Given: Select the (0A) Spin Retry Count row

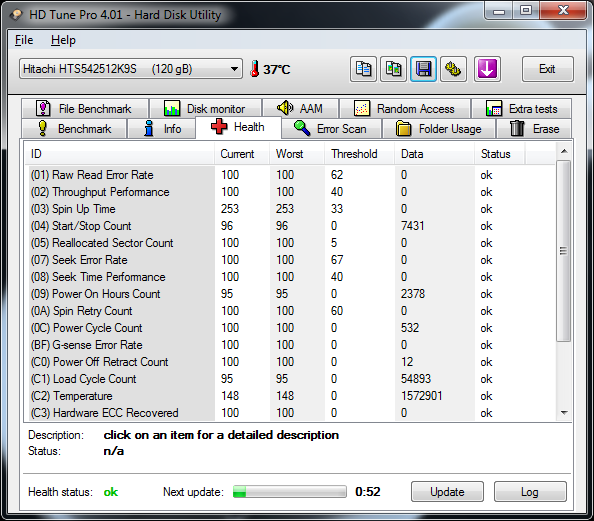Looking at the screenshot, I should click(x=290, y=311).
